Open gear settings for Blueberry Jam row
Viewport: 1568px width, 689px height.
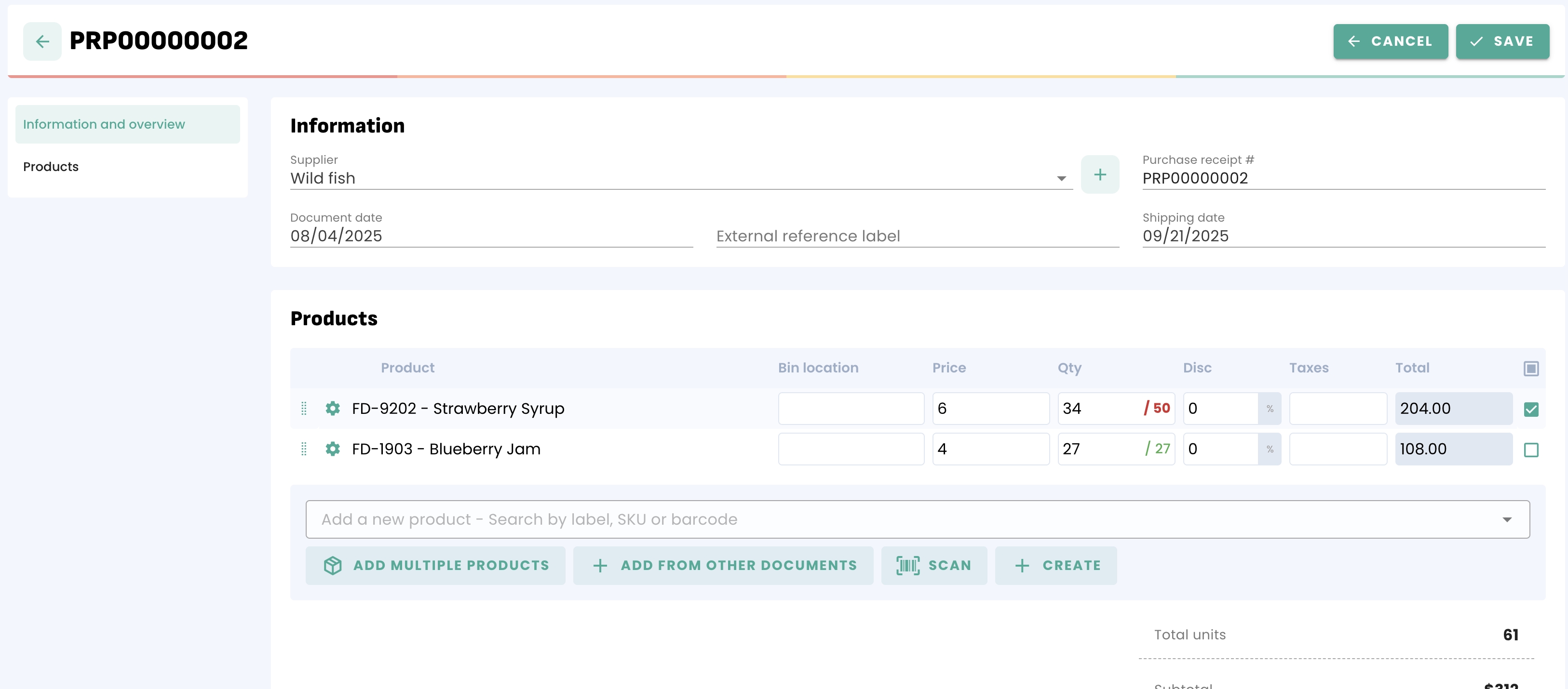coord(332,449)
